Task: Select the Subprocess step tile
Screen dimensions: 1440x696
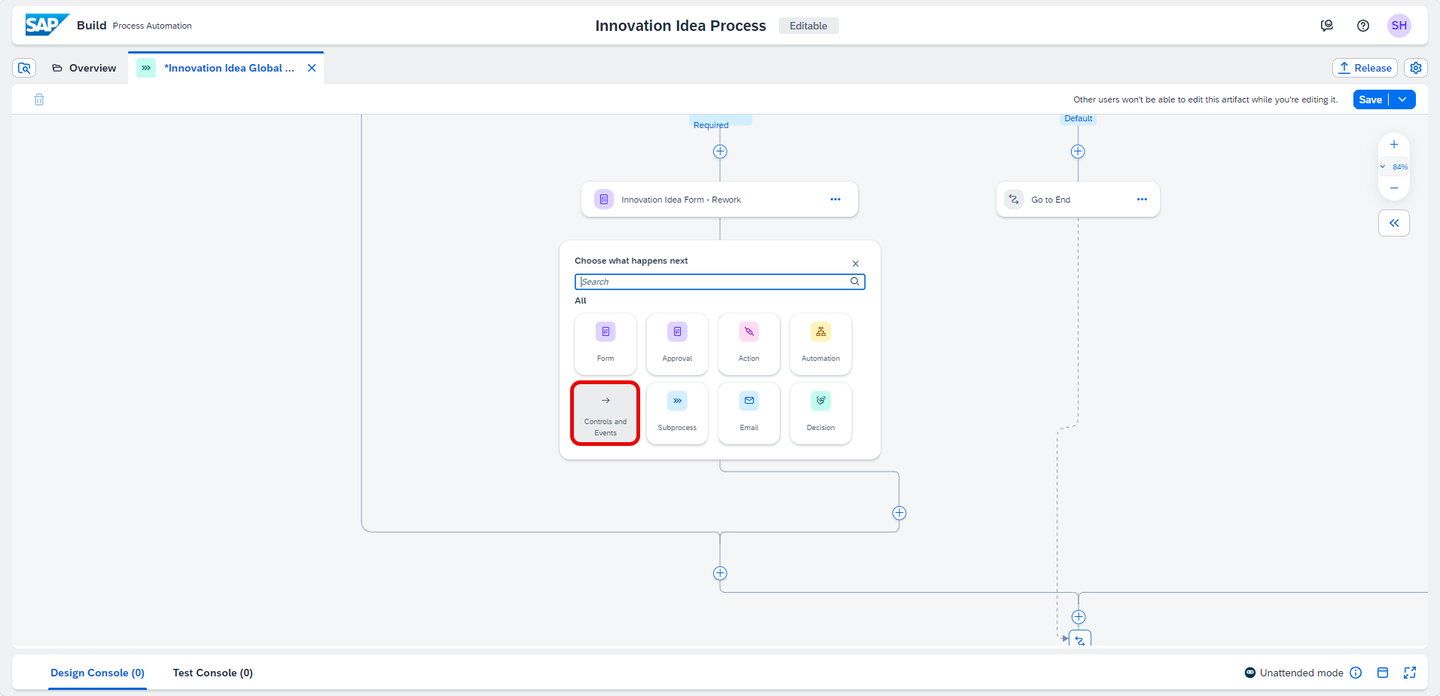Action: pos(677,413)
